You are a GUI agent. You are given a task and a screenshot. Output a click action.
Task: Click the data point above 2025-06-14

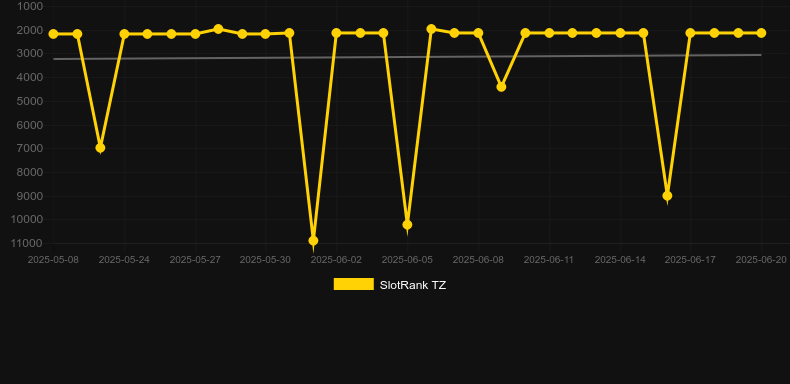620,33
